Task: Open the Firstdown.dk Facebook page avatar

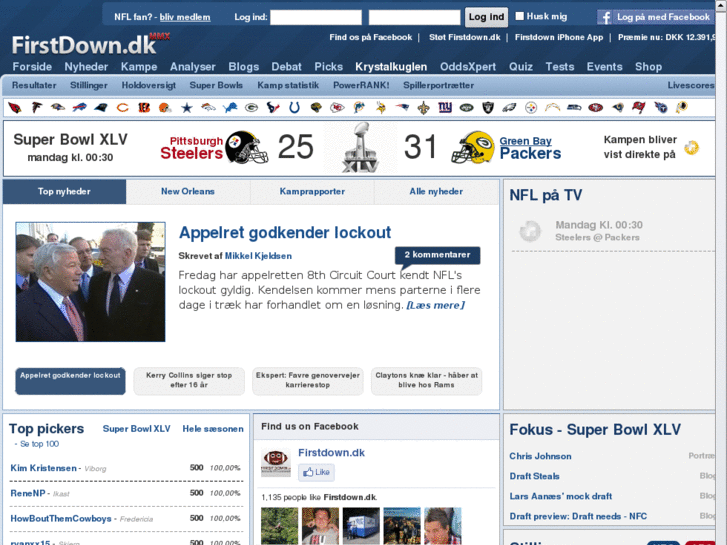Action: click(x=276, y=462)
